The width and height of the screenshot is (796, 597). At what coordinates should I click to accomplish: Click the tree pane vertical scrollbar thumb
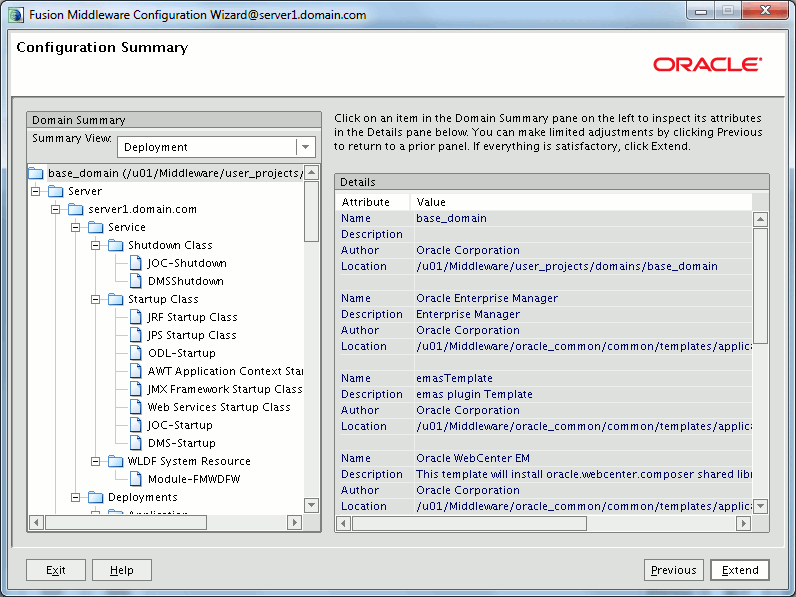(312, 211)
